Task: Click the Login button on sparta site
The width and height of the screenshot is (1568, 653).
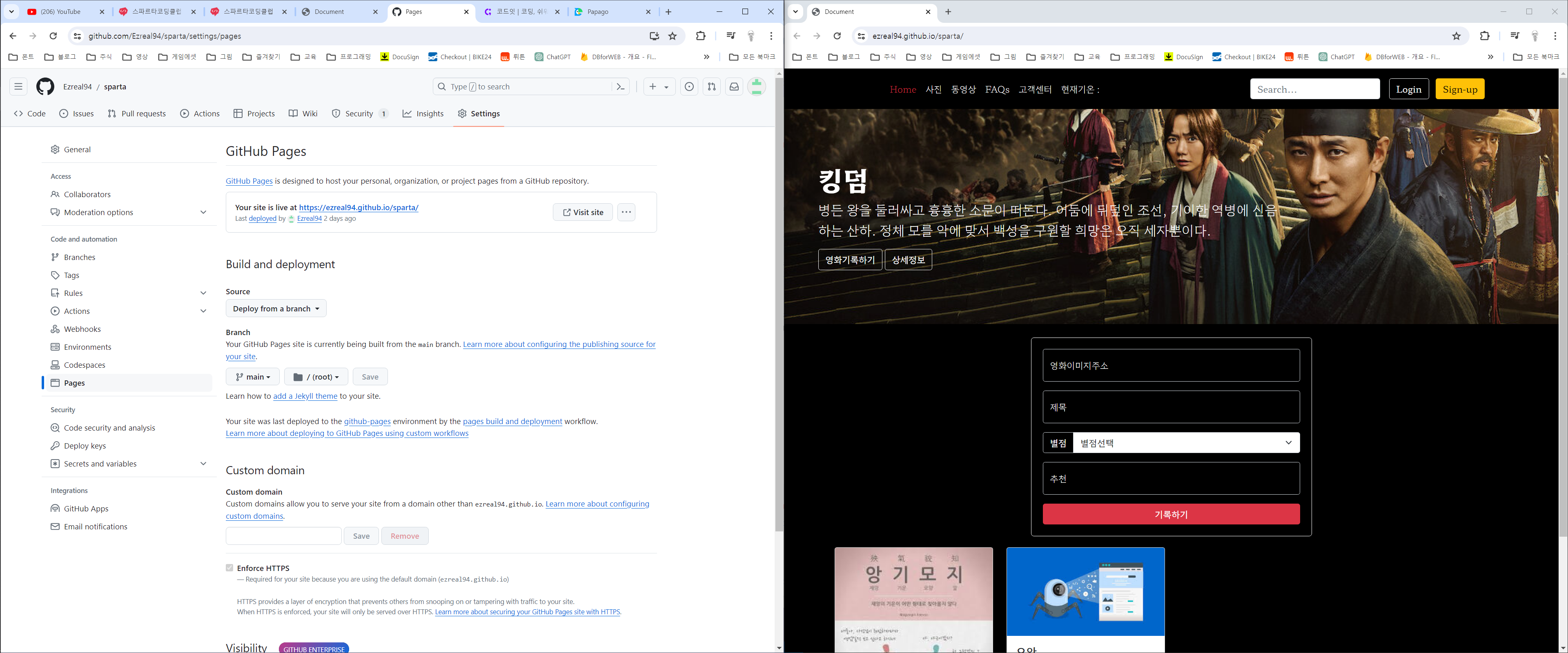Action: click(x=1408, y=89)
